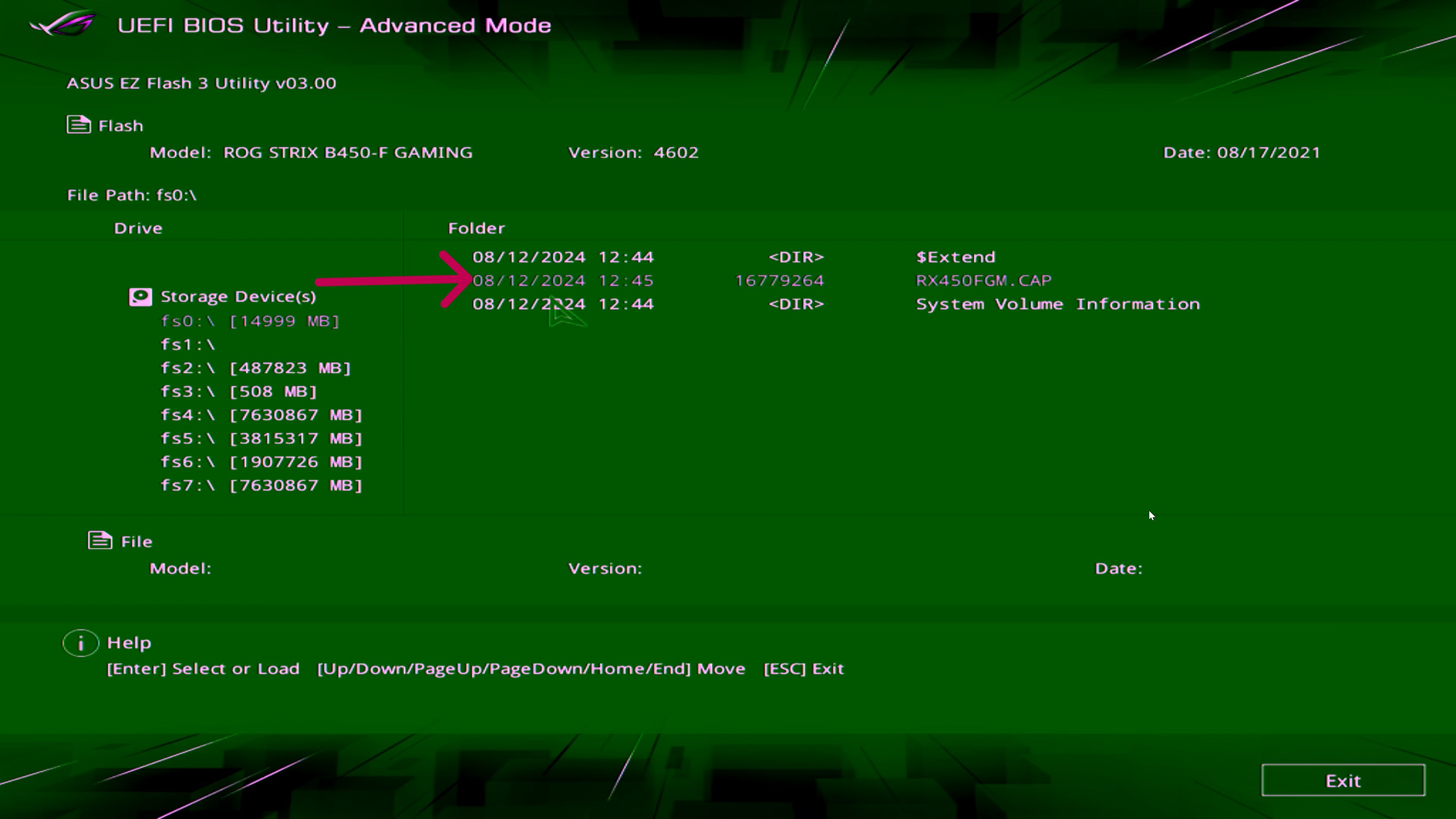Click the Date 08/17/2021 value
The width and height of the screenshot is (1456, 819).
(x=1268, y=152)
